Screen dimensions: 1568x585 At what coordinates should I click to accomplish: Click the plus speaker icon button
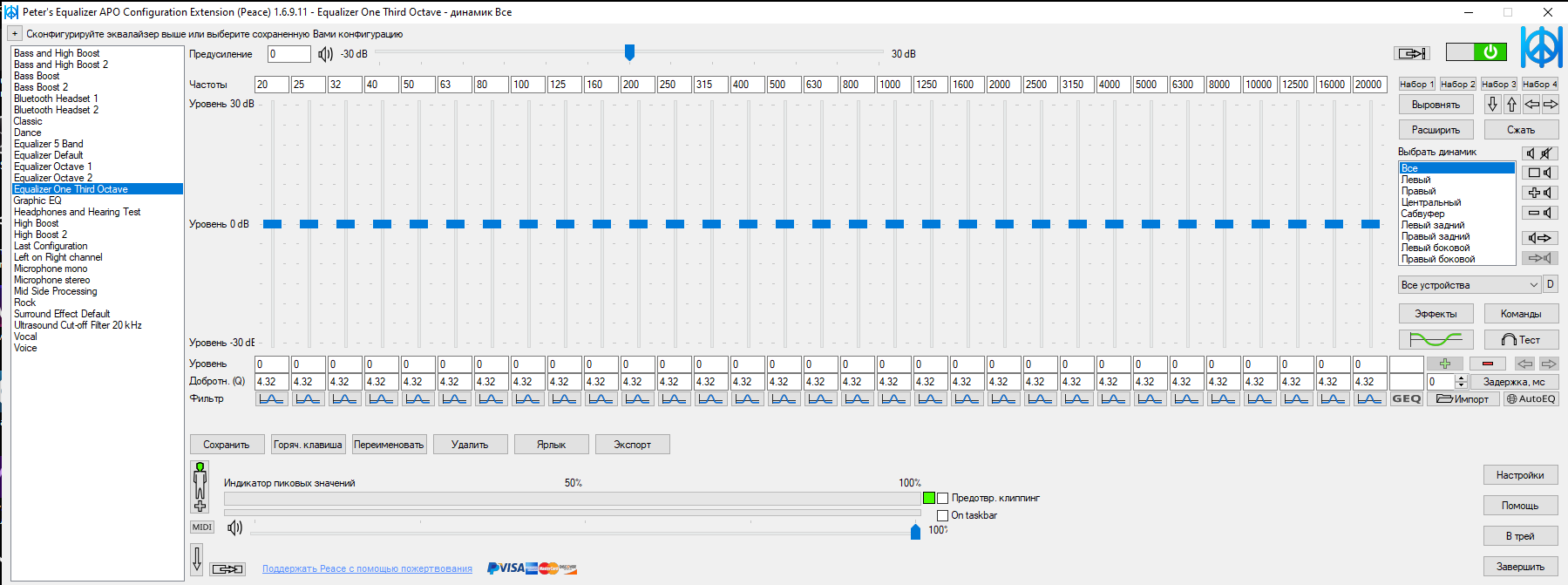point(1540,193)
